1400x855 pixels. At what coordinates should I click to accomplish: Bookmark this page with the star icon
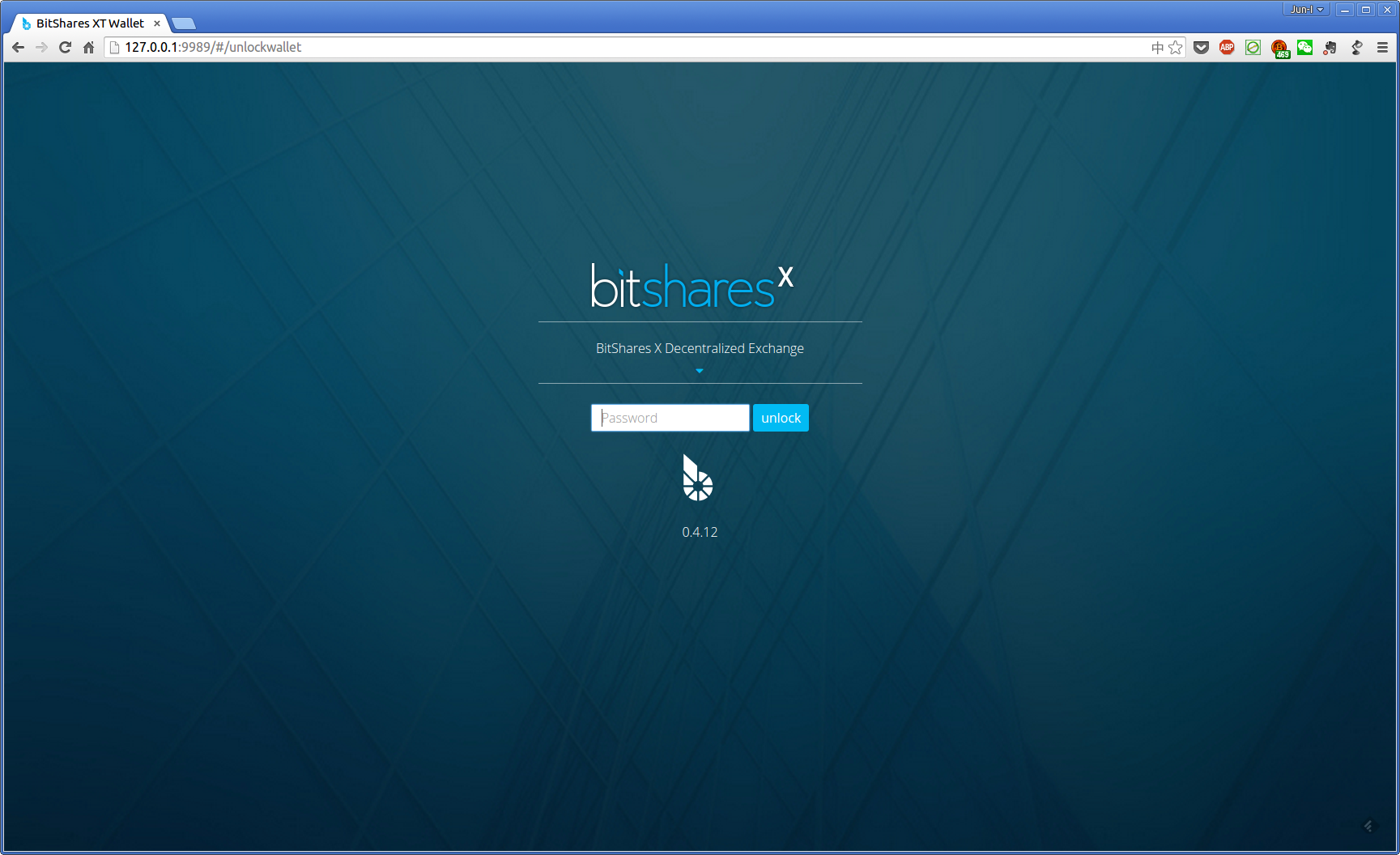point(1176,48)
